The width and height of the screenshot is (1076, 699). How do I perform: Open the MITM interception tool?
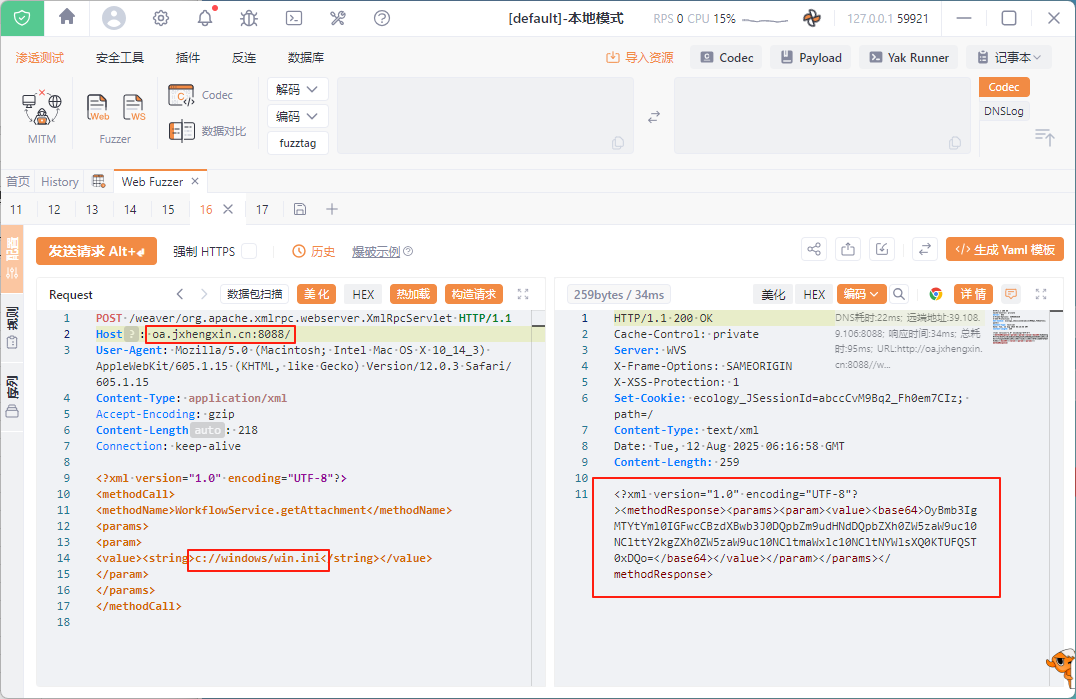[42, 116]
